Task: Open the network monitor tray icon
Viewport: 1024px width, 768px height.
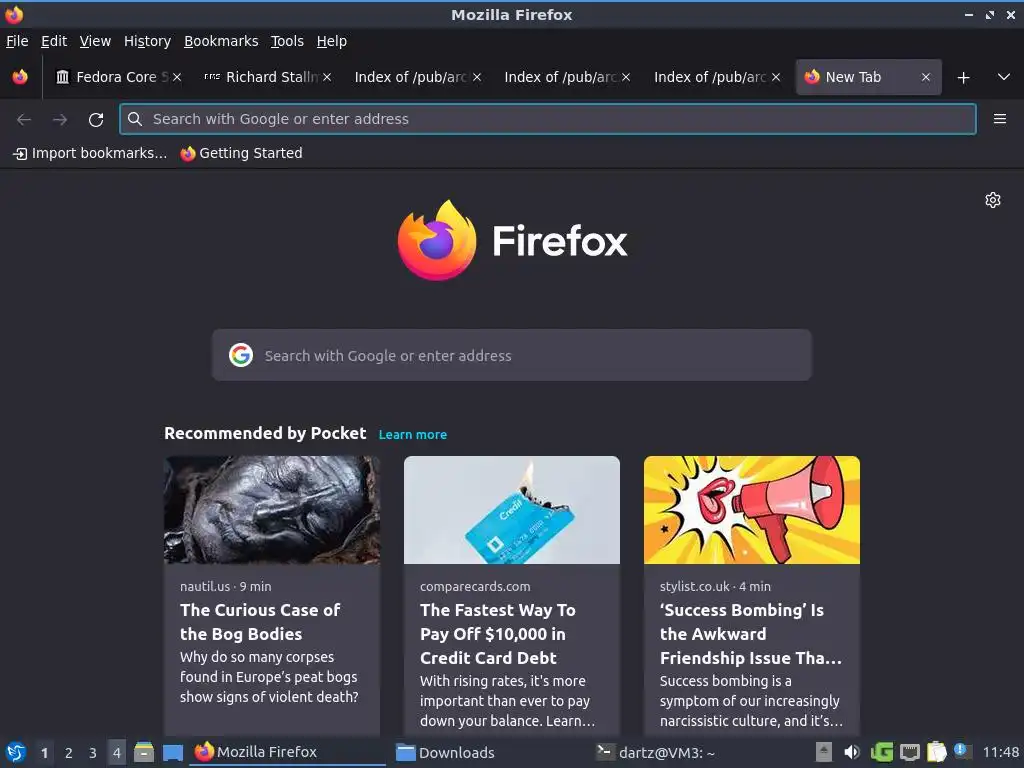Action: (x=910, y=753)
